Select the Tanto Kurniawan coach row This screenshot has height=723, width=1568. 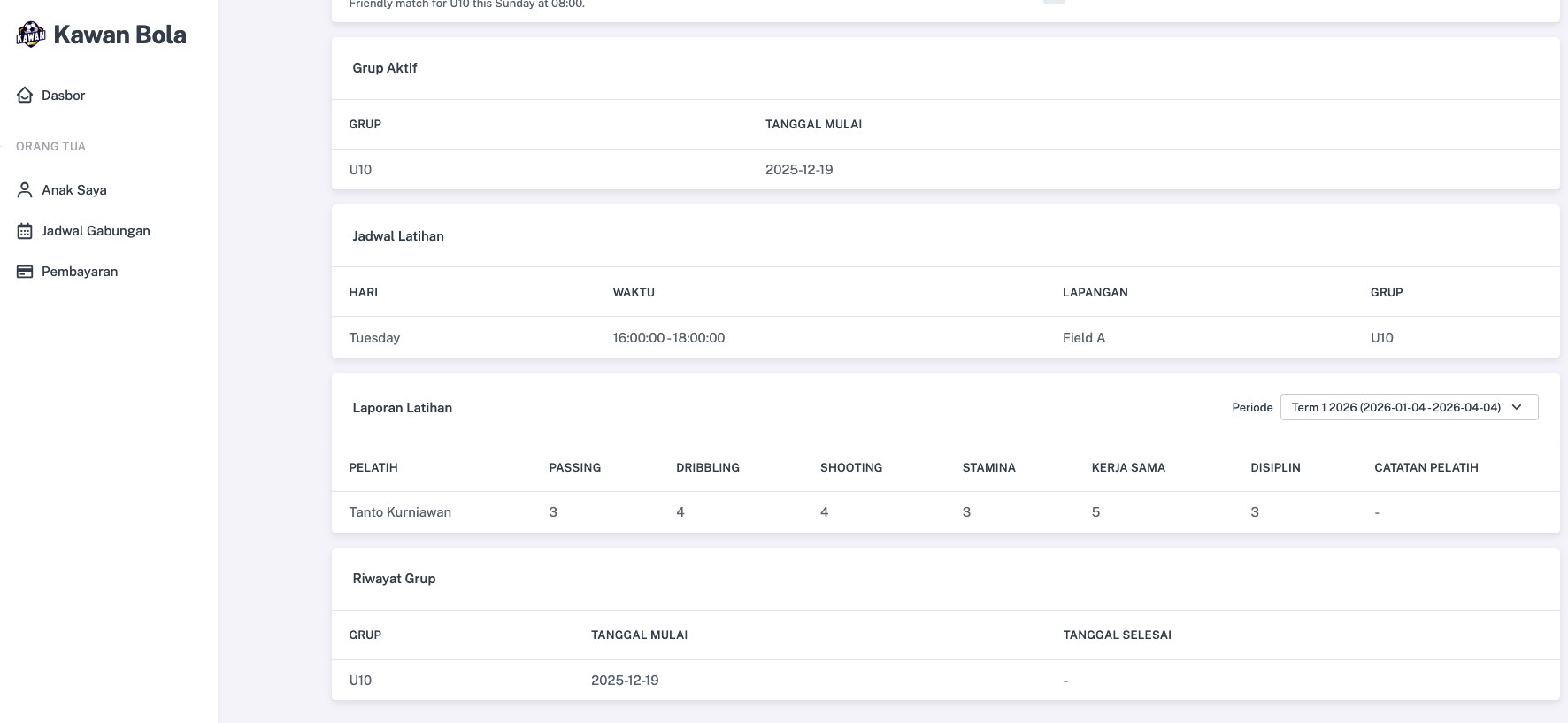coord(400,512)
